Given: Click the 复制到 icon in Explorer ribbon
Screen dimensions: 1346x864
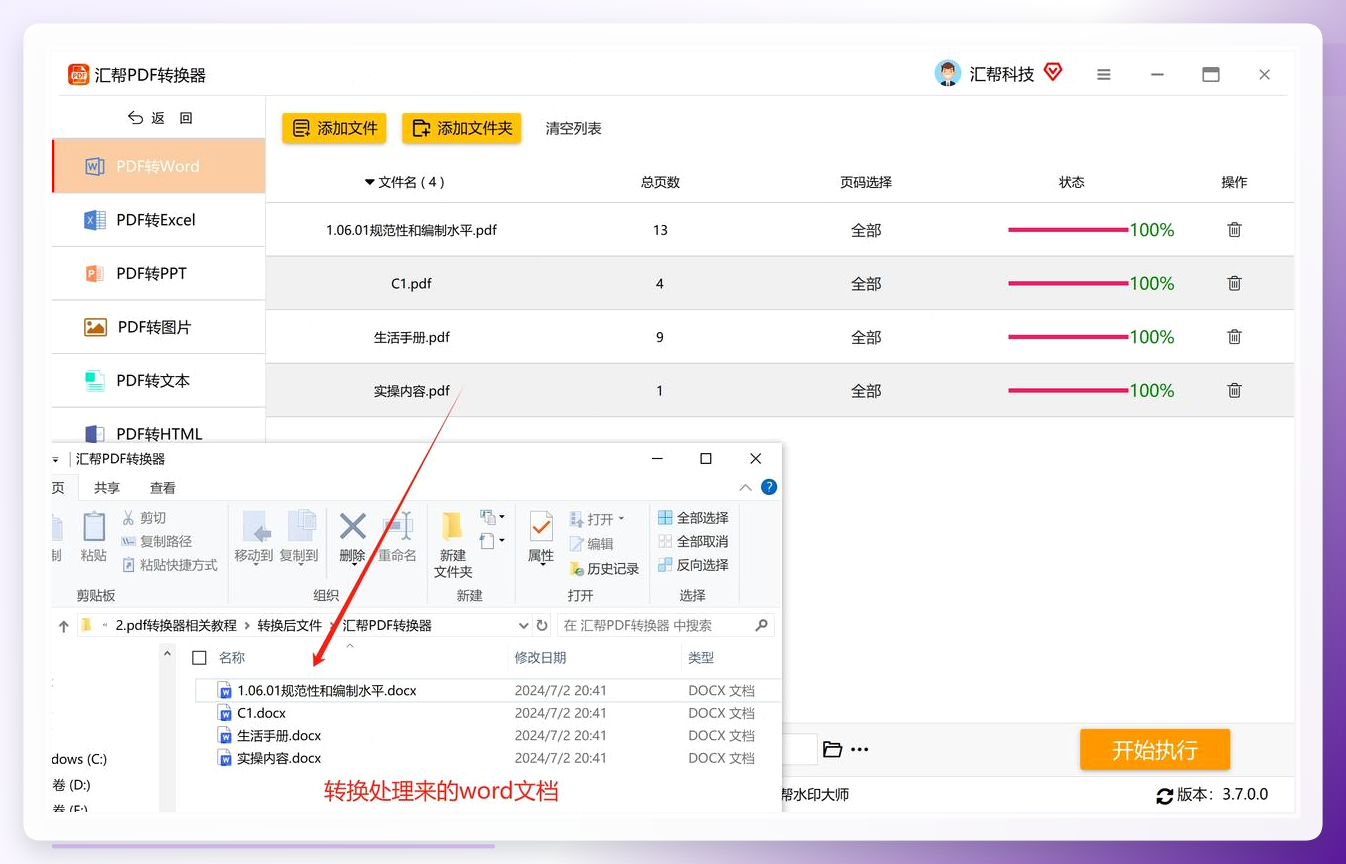Looking at the screenshot, I should click(x=300, y=527).
